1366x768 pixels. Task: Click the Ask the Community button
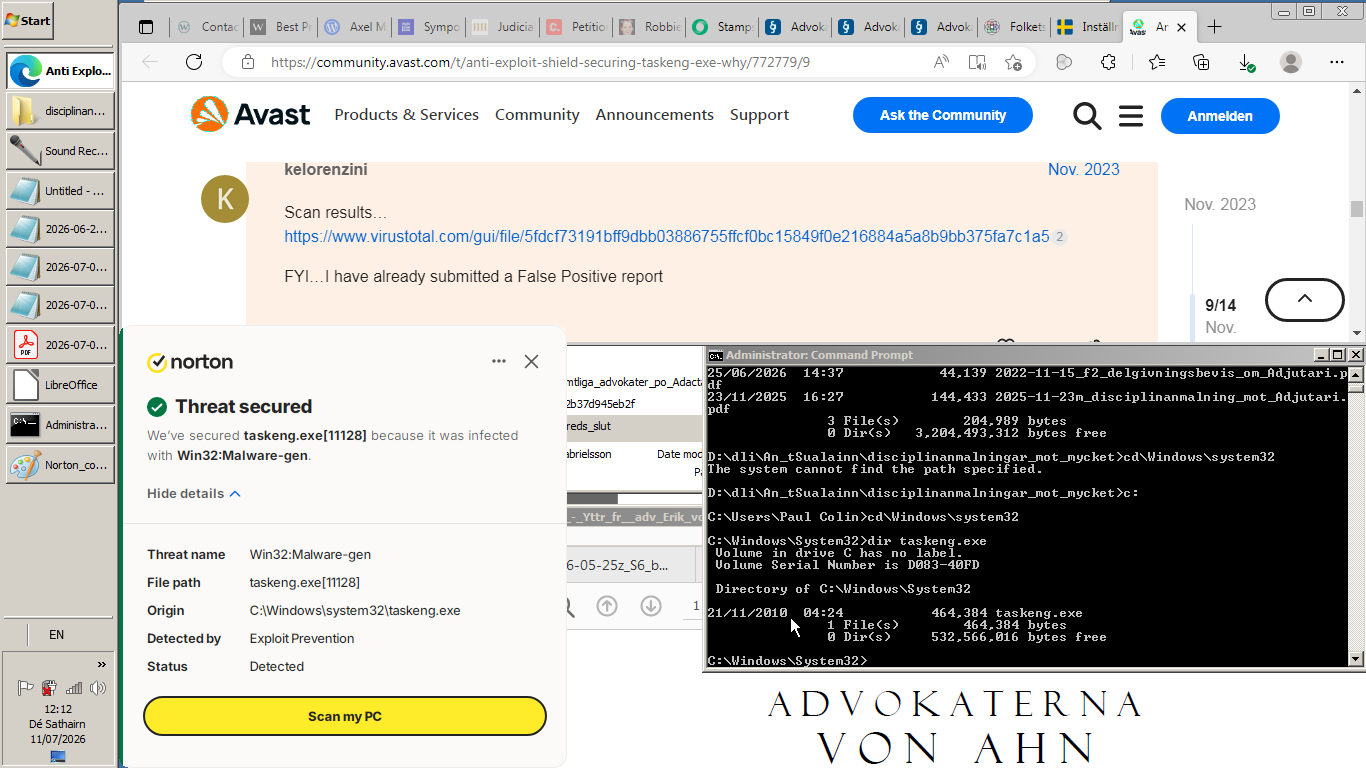tap(943, 115)
